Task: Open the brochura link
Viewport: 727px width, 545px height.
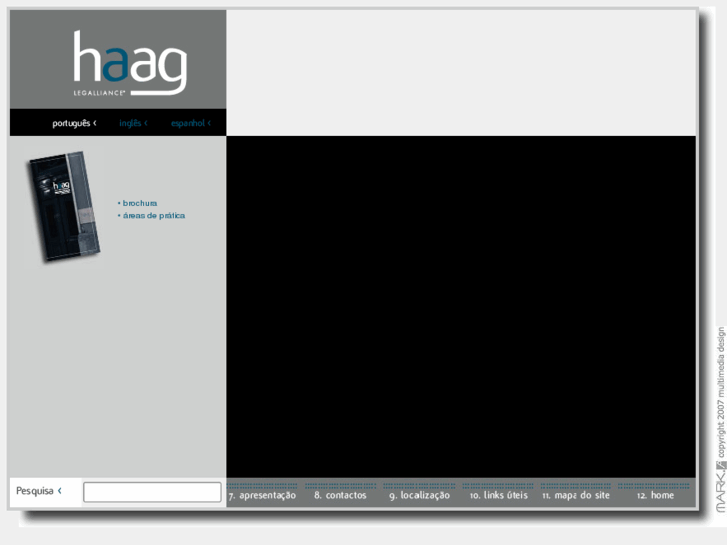Action: 140,203
